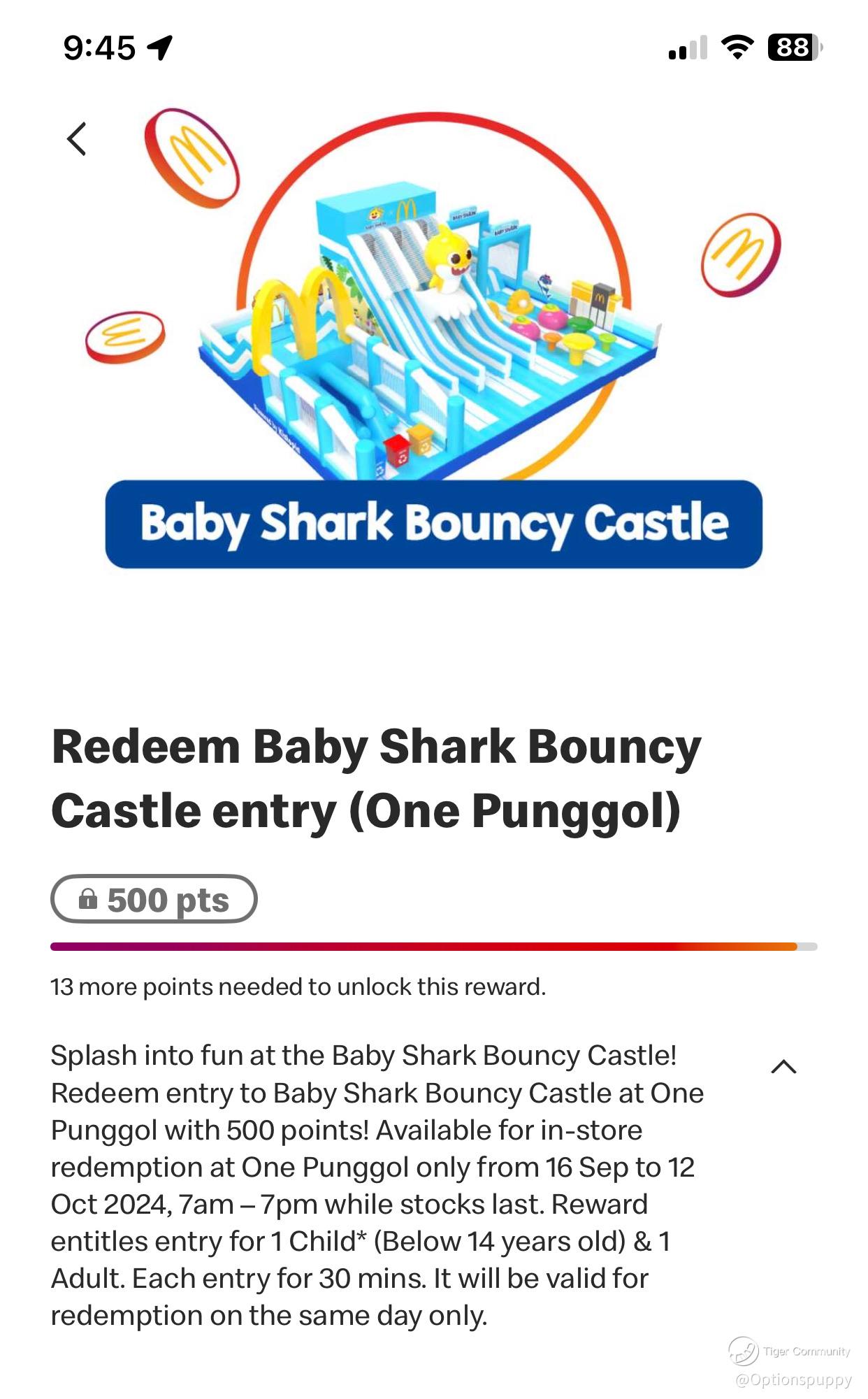This screenshot has height=1399, width=868.
Task: Tap the top-left McDonald's points coin
Action: pyautogui.click(x=191, y=157)
